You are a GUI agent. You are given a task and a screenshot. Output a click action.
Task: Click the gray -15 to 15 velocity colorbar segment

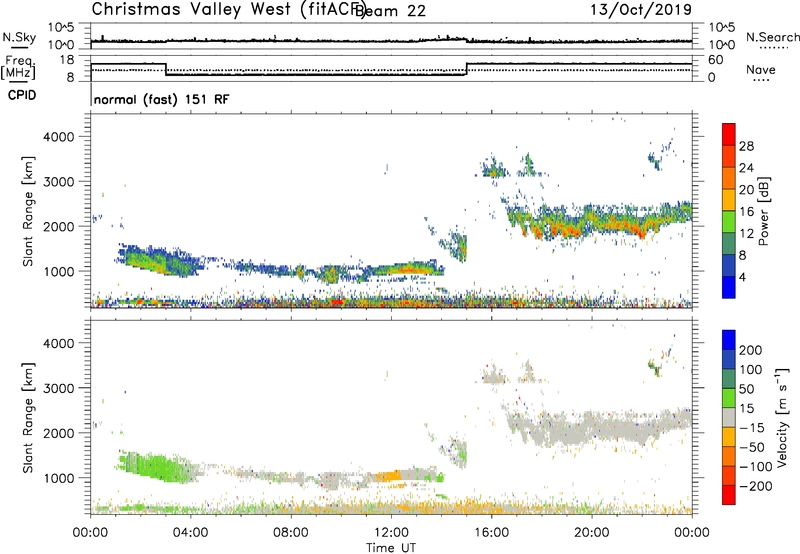[x=729, y=417]
